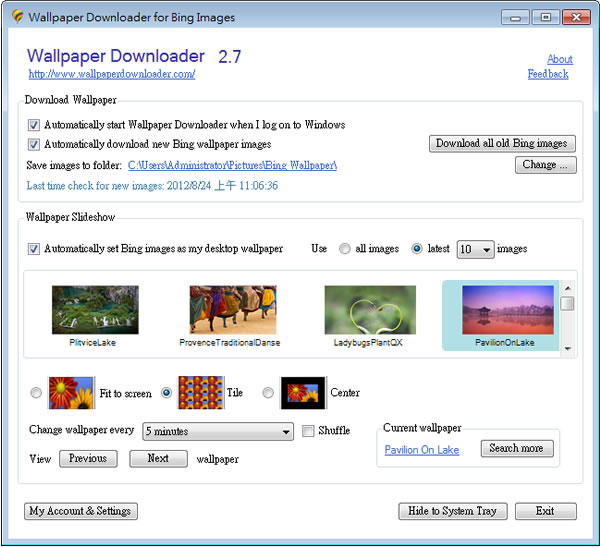The height and width of the screenshot is (547, 600).
Task: Open the Feedback link
Action: [548, 74]
